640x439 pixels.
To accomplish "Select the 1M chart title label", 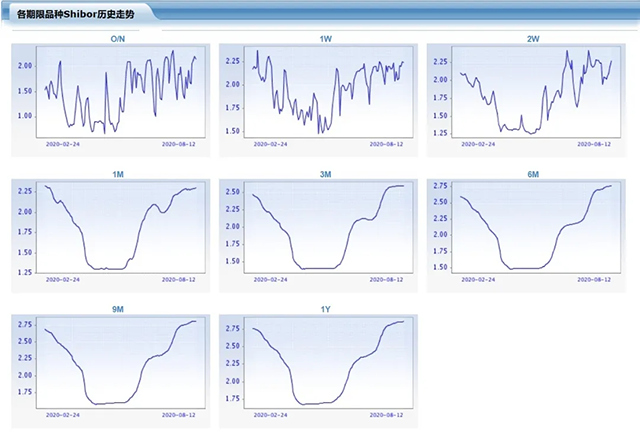I will click(x=118, y=174).
